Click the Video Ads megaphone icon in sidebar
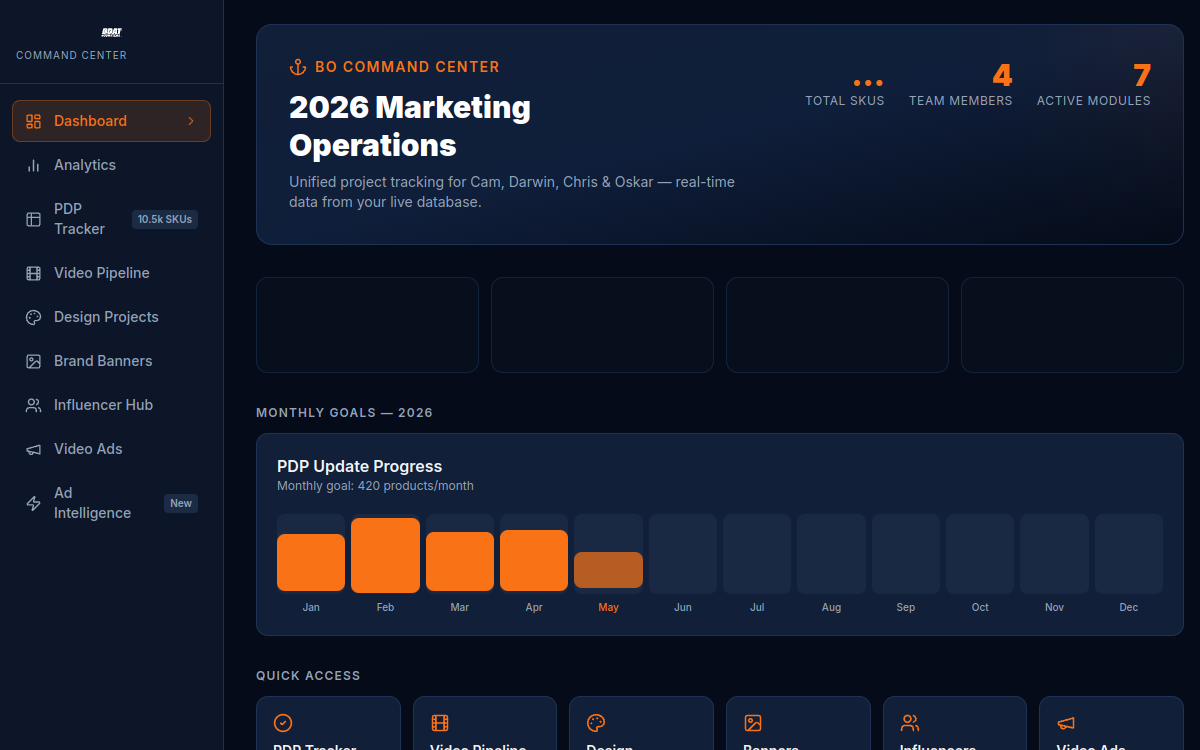This screenshot has height=750, width=1200. click(x=33, y=449)
